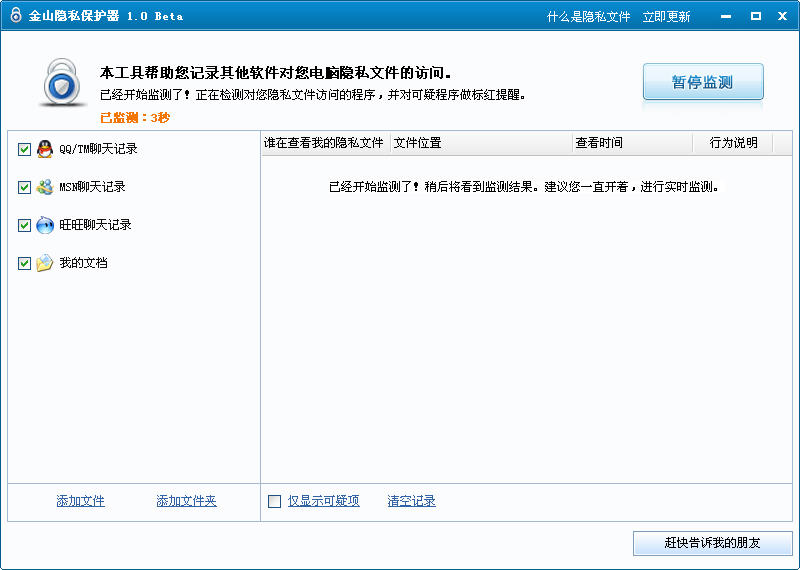Click 赶快告诉我的朋友 button
This screenshot has width=800, height=570.
(x=712, y=543)
